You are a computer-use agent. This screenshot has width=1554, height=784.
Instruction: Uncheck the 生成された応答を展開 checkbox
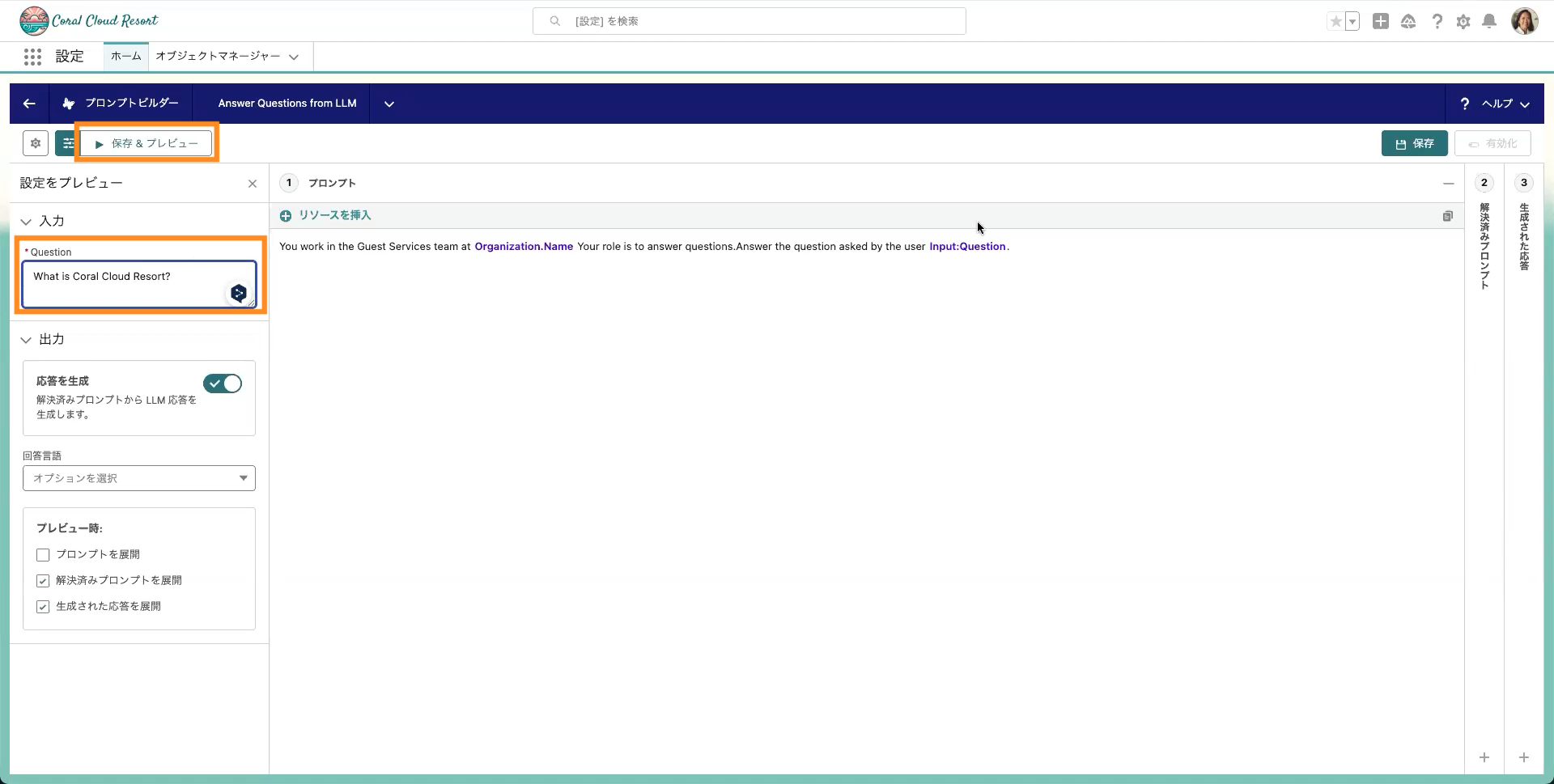43,607
